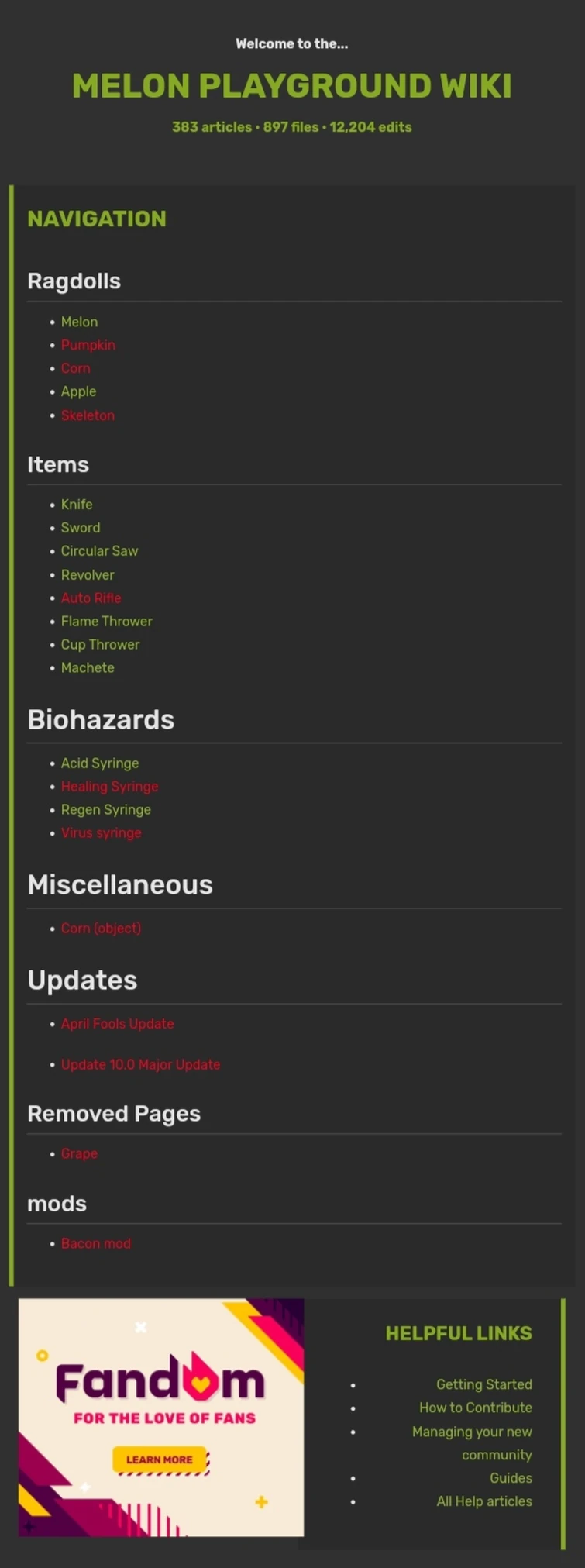Open the Acid Syringe biohazard page
Image resolution: width=585 pixels, height=1568 pixels.
pyautogui.click(x=100, y=763)
